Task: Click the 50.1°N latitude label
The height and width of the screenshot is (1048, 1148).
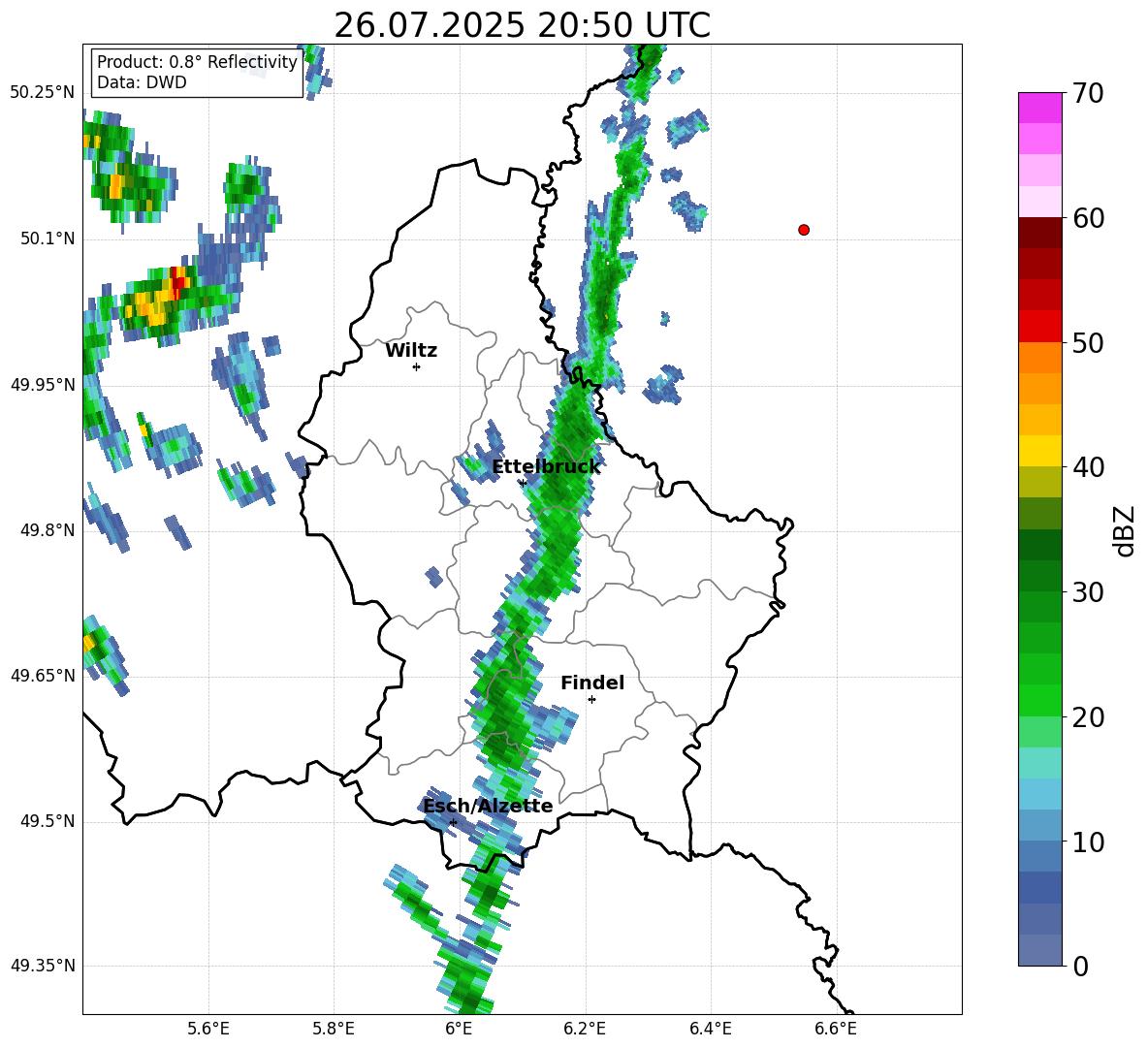Action: (48, 239)
